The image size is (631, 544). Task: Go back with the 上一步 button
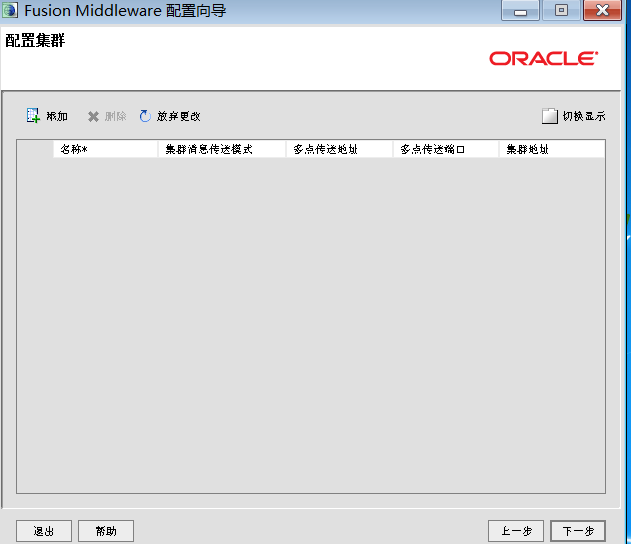516,531
